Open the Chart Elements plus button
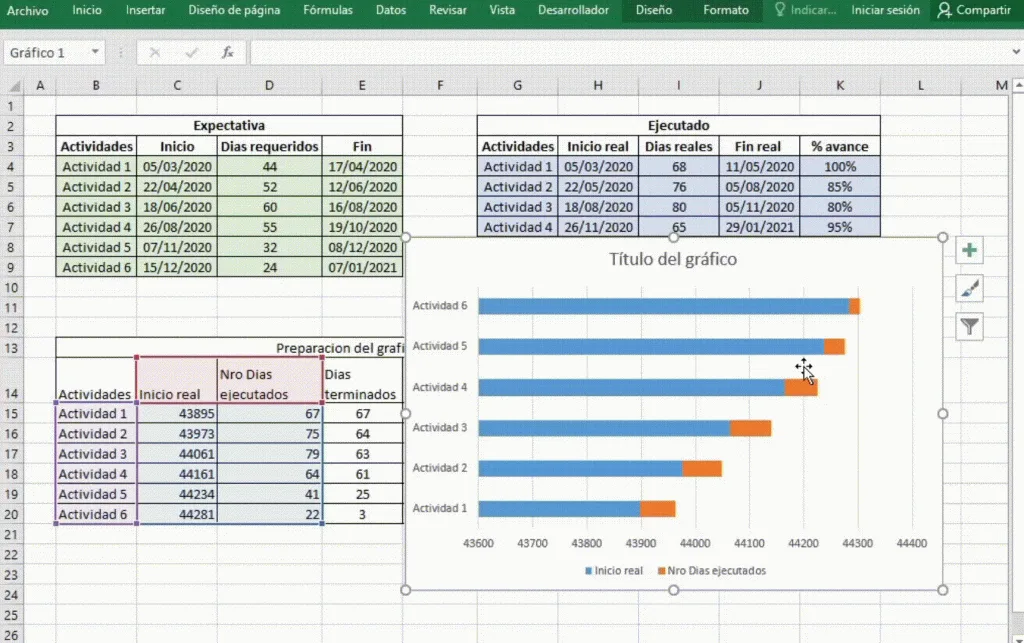This screenshot has height=643, width=1024. pyautogui.click(x=969, y=251)
